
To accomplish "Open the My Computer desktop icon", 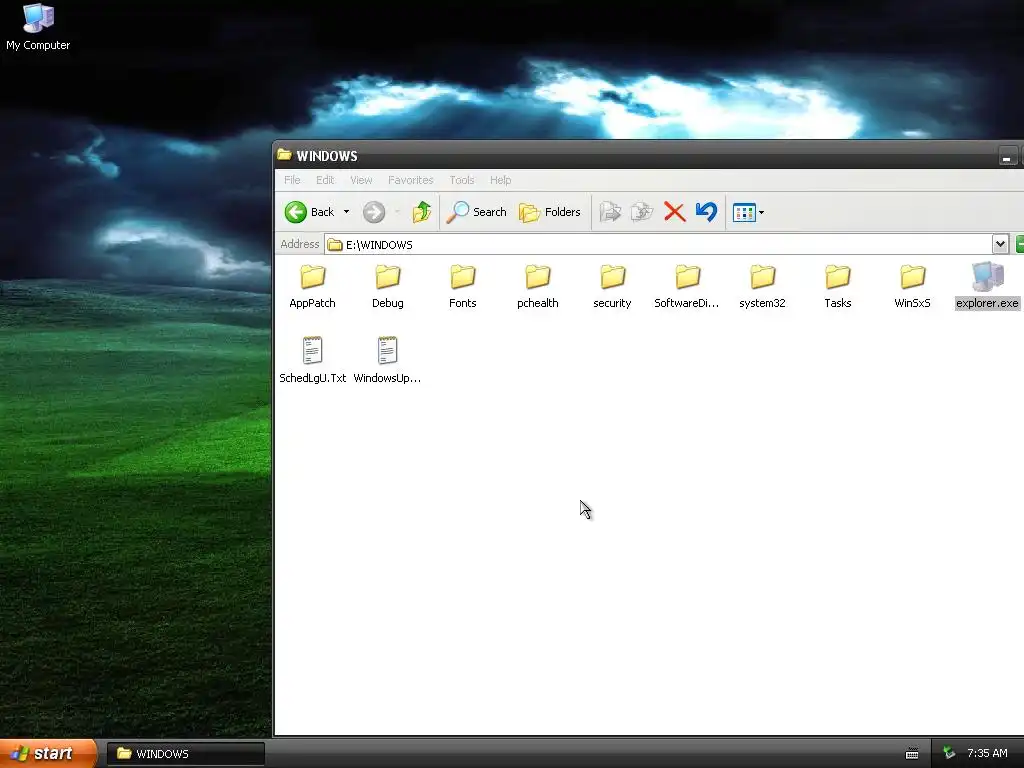I will click(38, 27).
